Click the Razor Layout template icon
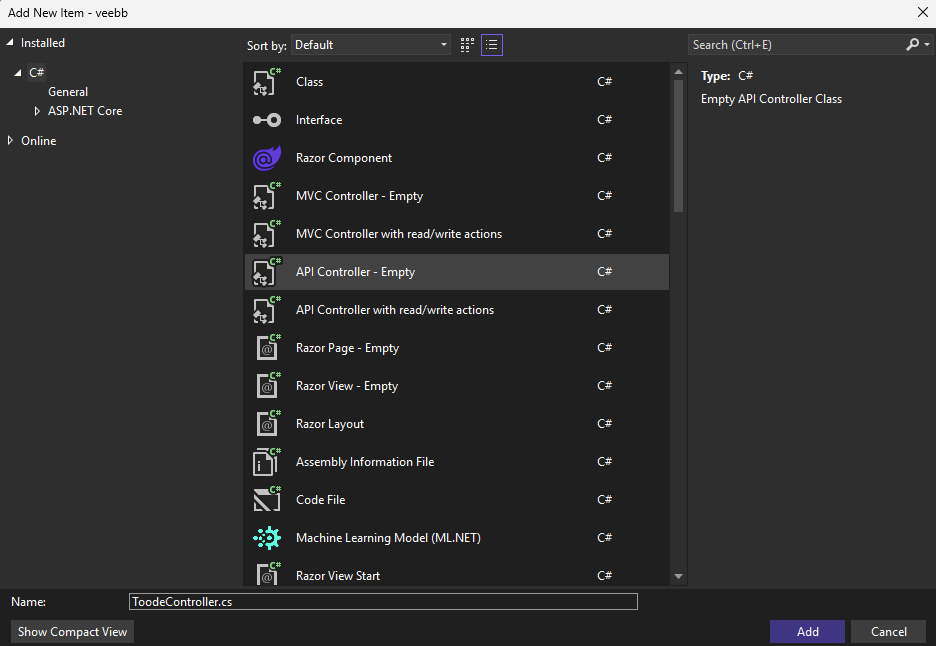 [266, 424]
